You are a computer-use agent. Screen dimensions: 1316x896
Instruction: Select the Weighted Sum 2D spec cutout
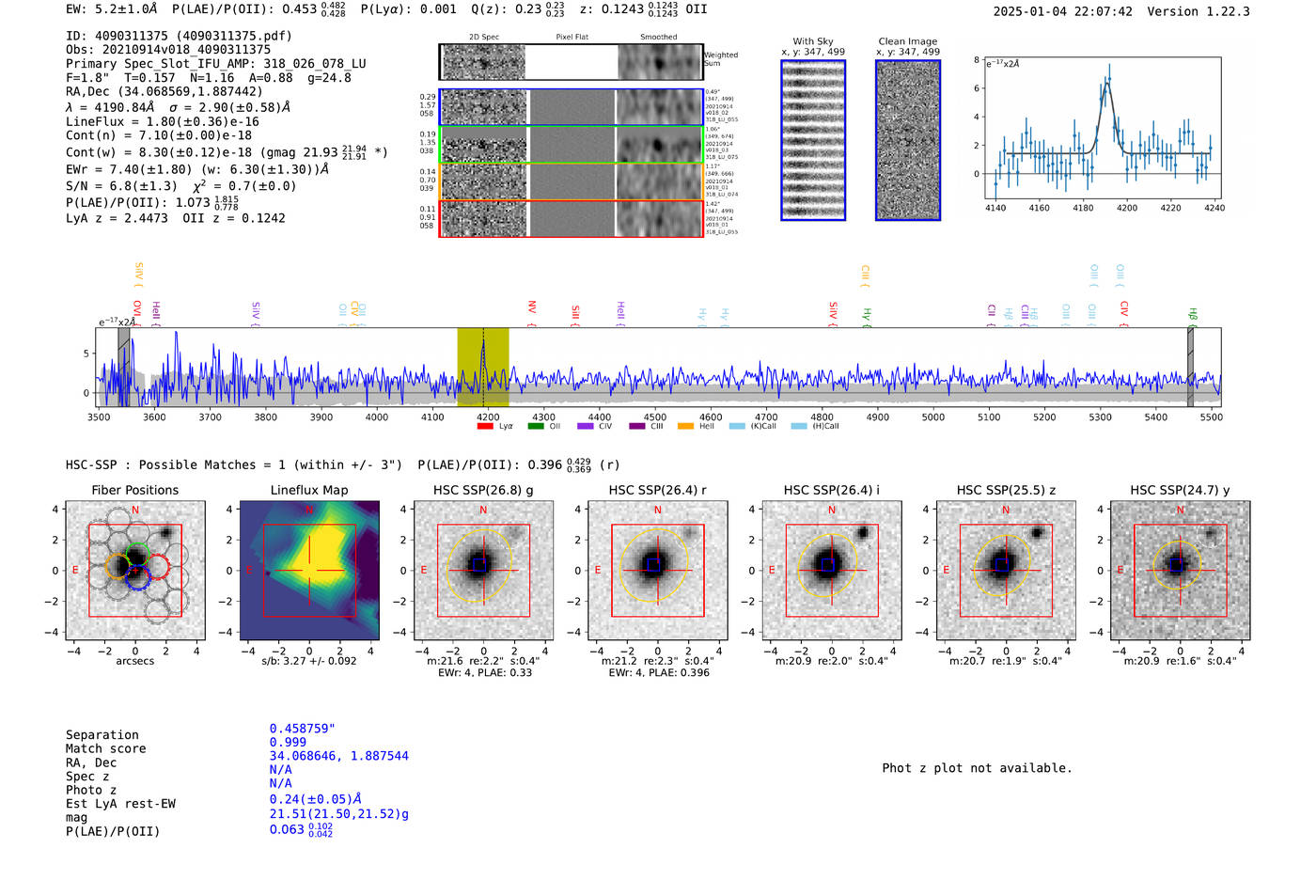click(484, 63)
